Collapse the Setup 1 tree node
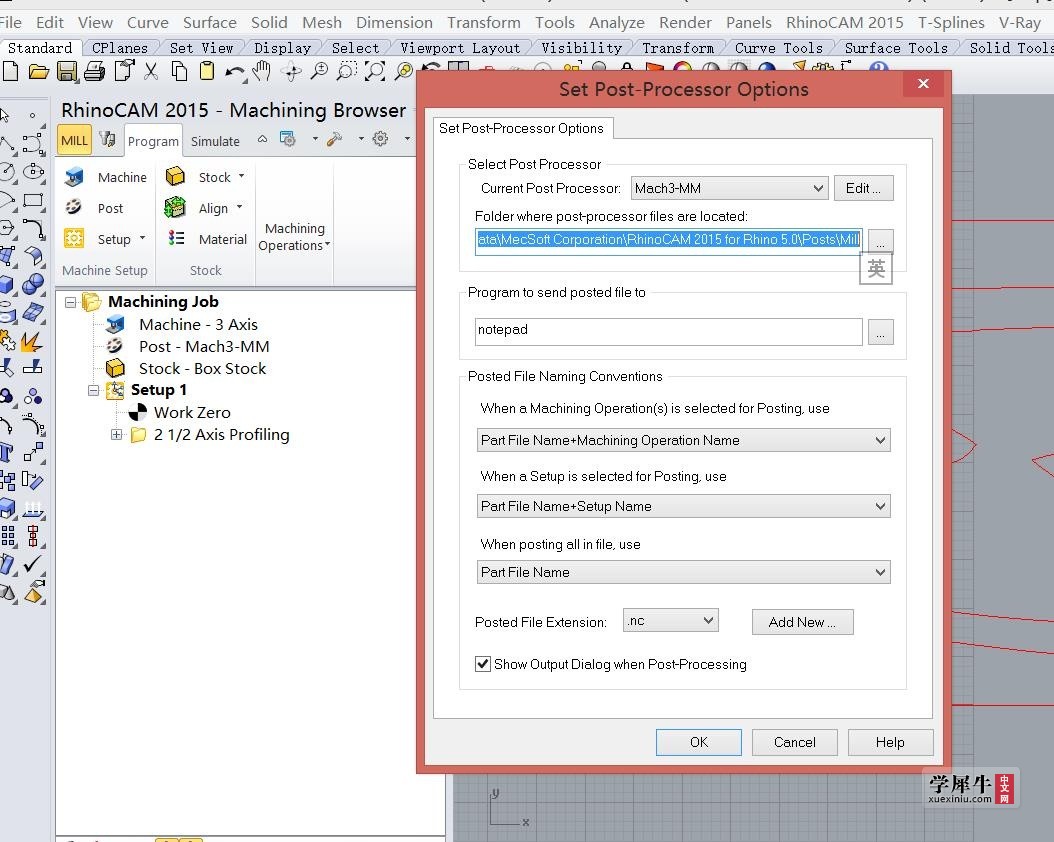The image size is (1054, 842). pyautogui.click(x=93, y=390)
